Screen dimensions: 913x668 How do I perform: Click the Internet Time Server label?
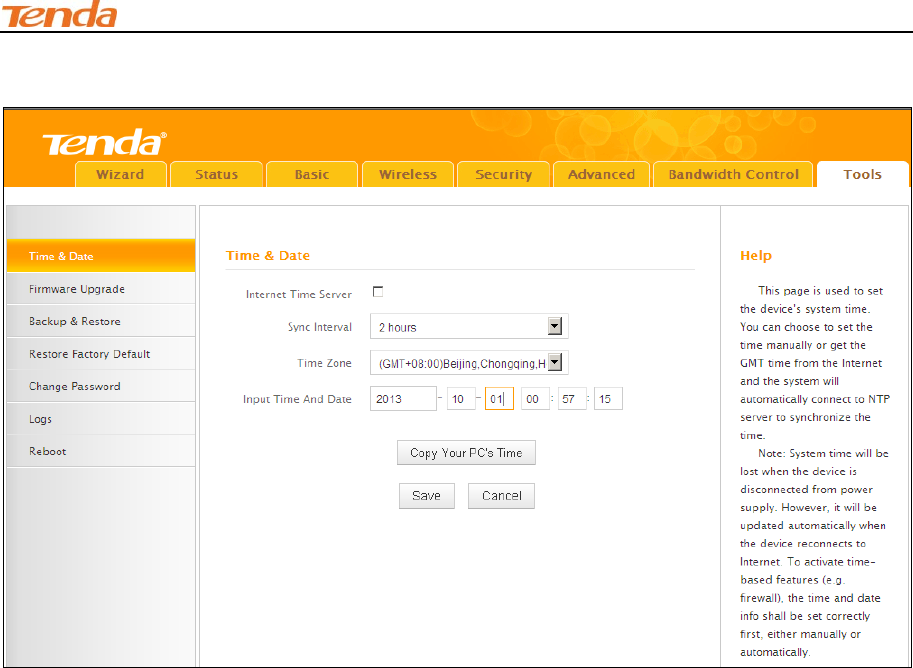299,294
